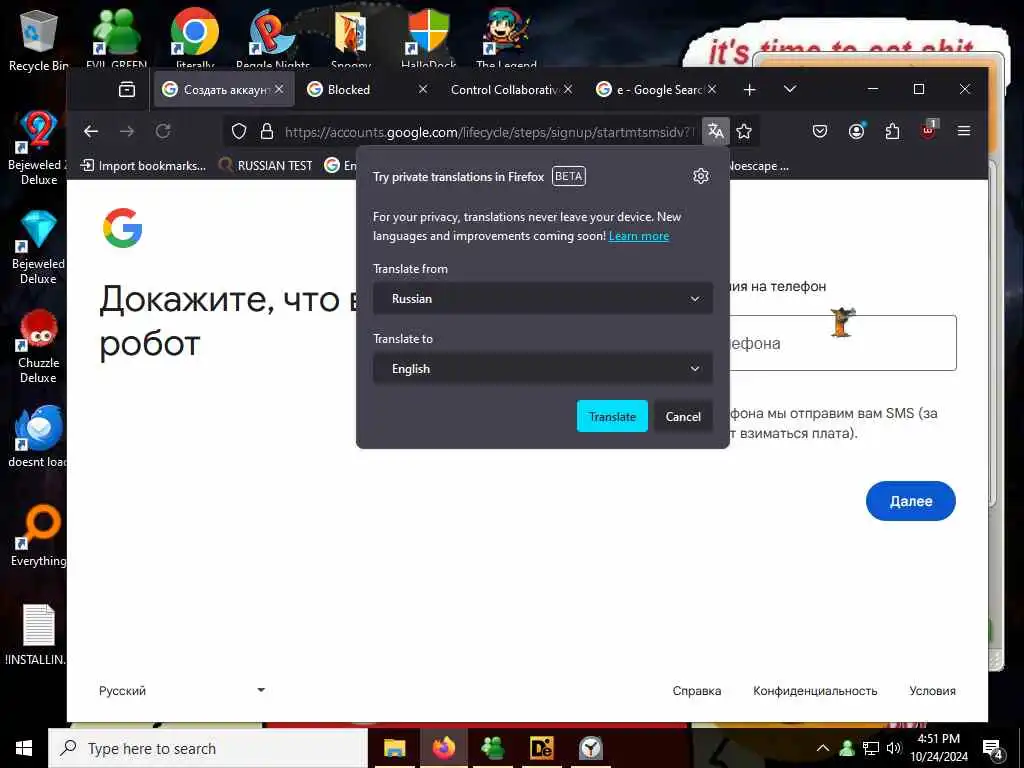The image size is (1024, 768).
Task: Expand Translate to English dropdown
Action: coord(543,369)
